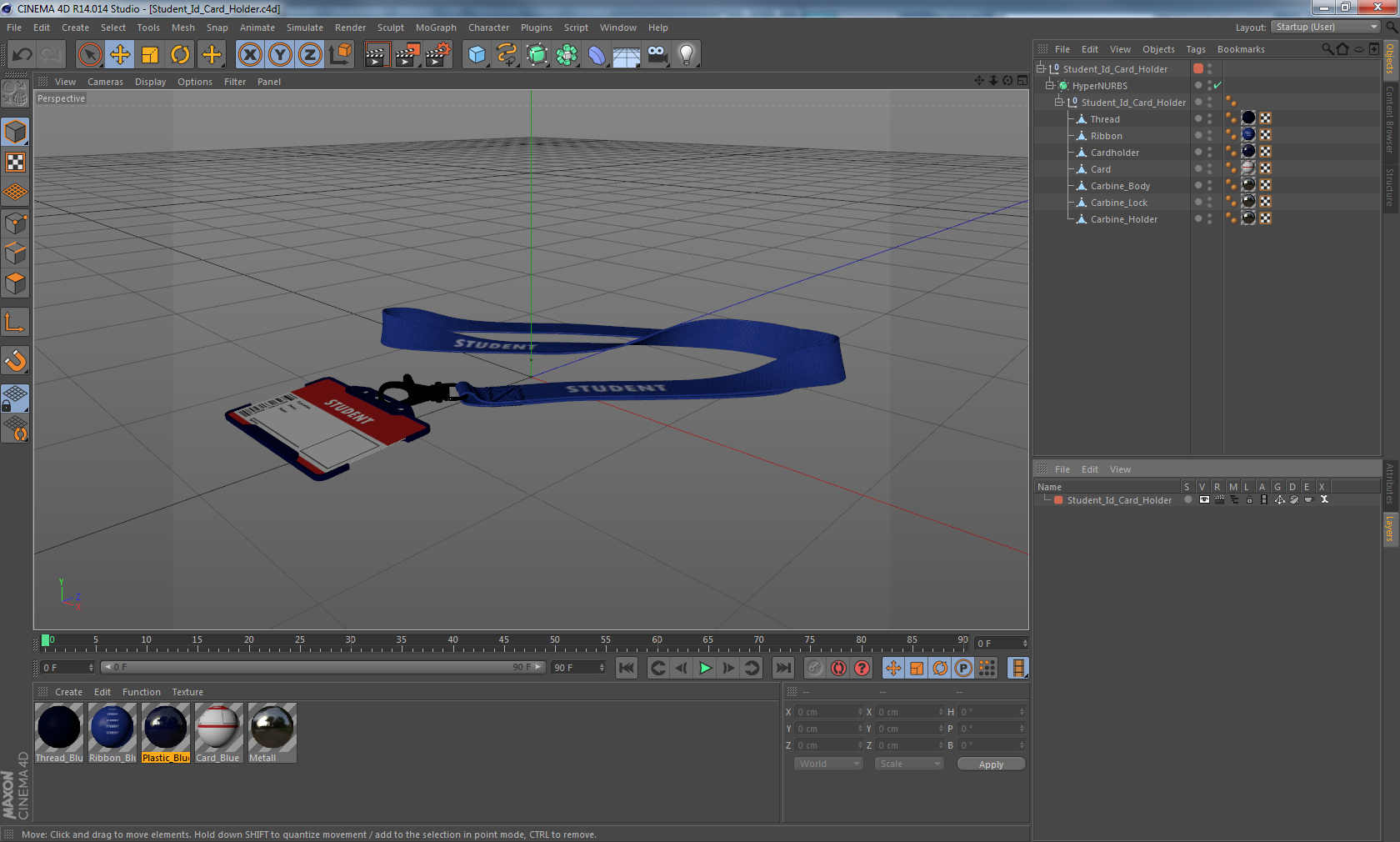
Task: Open the Edit Render Settings
Action: pyautogui.click(x=438, y=55)
